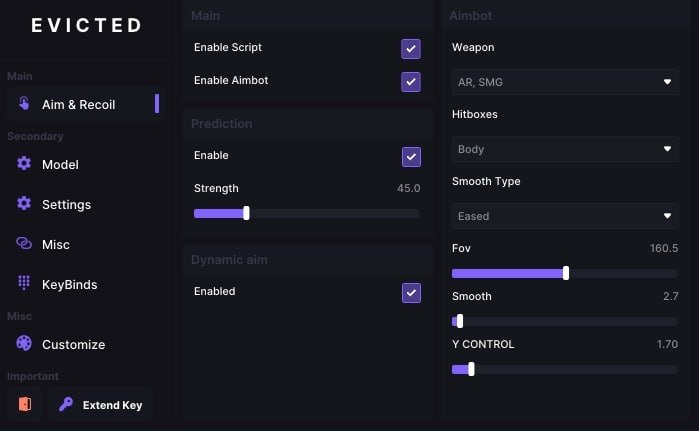Open the Smooth Type dropdown set to Eased
This screenshot has height=431, width=699.
[x=565, y=216]
